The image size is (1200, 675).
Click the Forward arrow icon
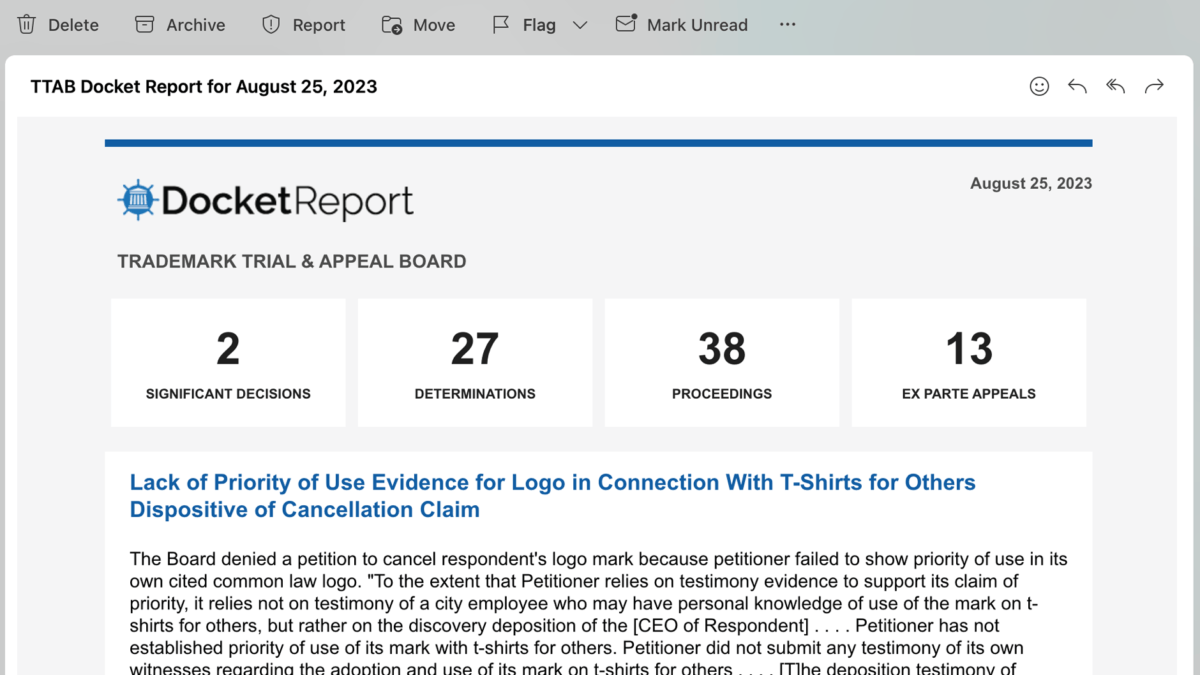(x=1155, y=87)
